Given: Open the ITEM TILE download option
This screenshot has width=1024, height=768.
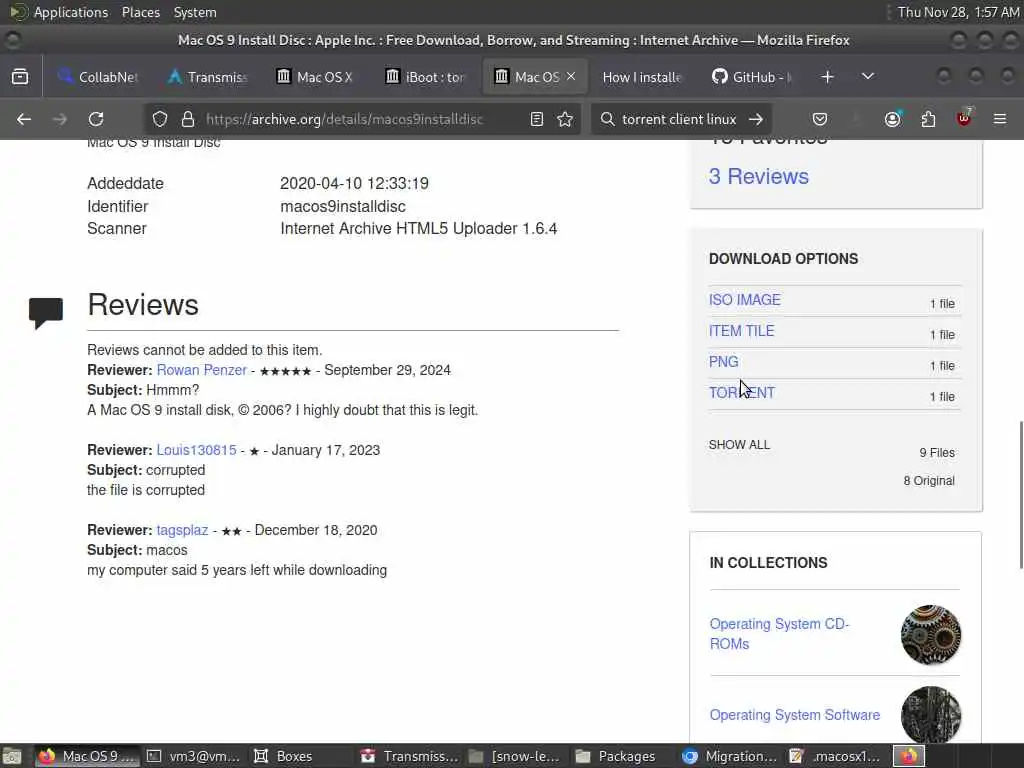Looking at the screenshot, I should click(741, 331).
